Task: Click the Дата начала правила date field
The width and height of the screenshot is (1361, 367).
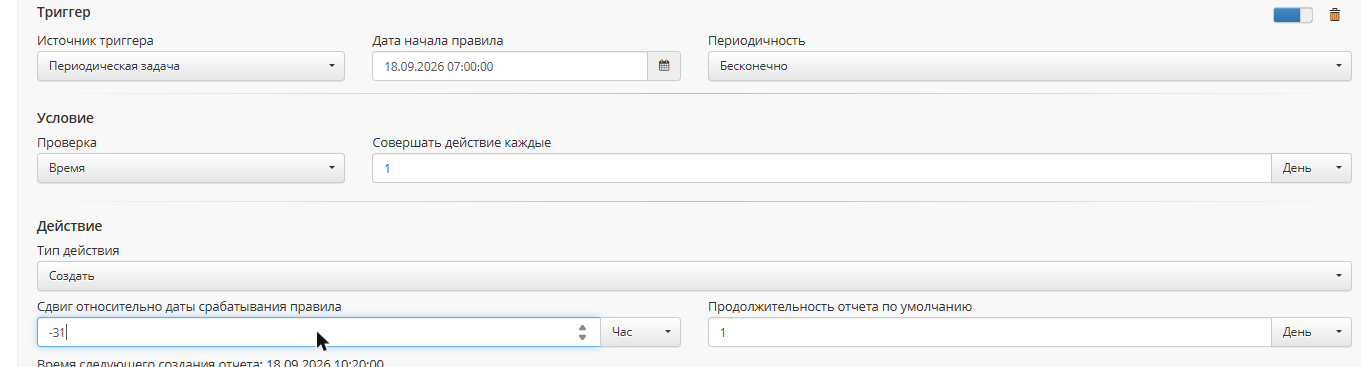Action: (x=510, y=66)
